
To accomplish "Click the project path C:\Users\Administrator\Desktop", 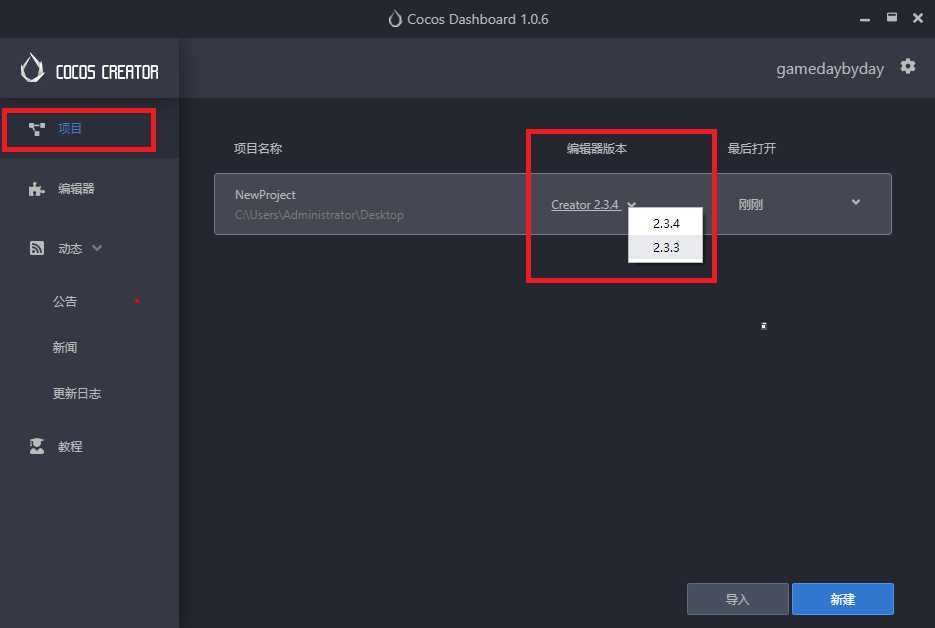I will pos(319,215).
